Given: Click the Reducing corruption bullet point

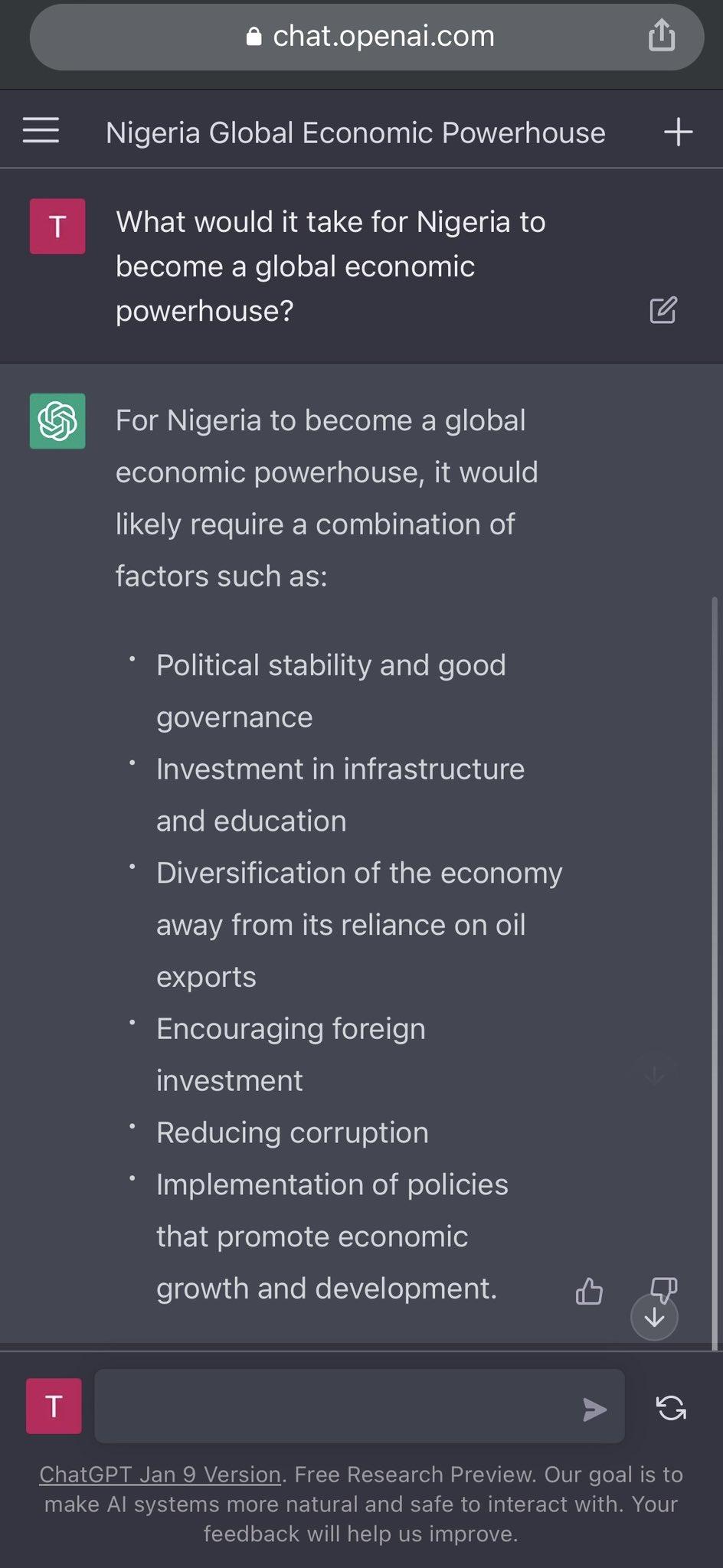Looking at the screenshot, I should click(292, 1132).
